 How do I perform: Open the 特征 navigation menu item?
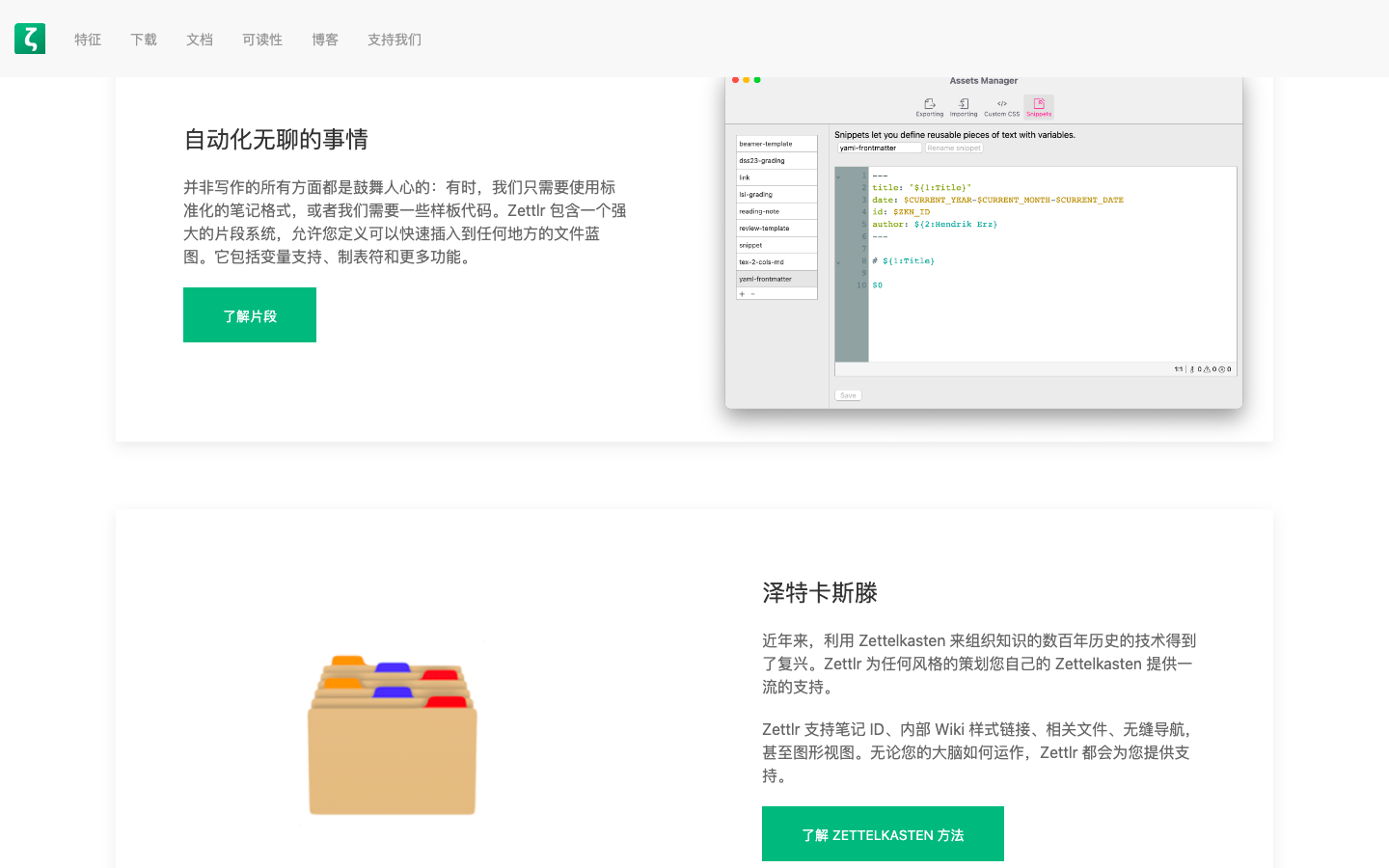tap(88, 40)
